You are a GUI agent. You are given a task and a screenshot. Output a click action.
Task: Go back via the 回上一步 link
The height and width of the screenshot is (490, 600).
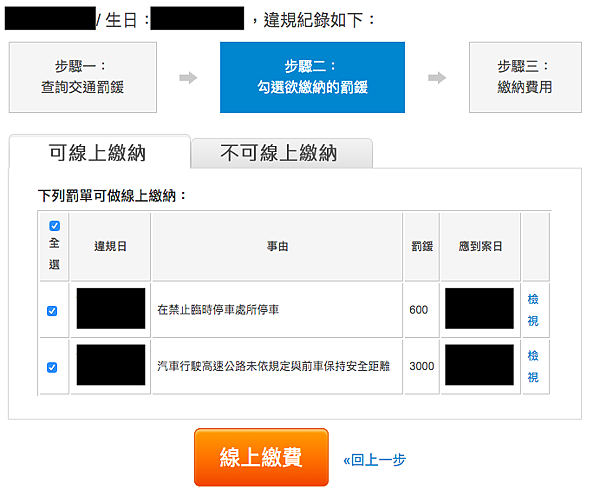(375, 459)
